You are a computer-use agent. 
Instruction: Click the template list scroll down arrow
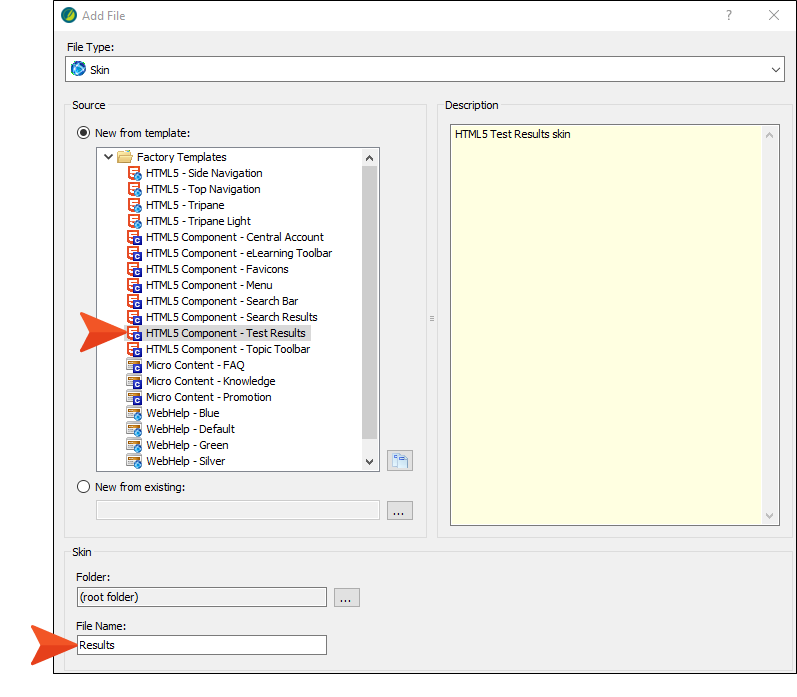point(370,462)
